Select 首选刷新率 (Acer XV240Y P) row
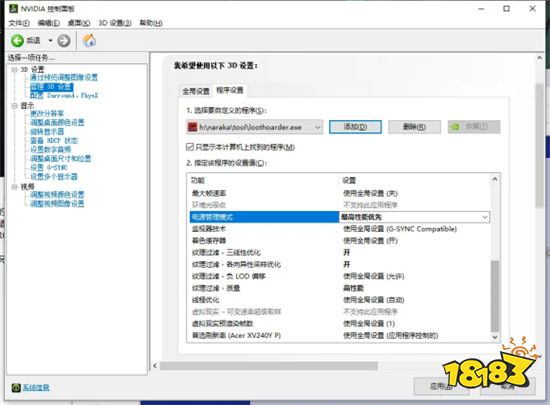The image size is (550, 405). tap(340, 335)
